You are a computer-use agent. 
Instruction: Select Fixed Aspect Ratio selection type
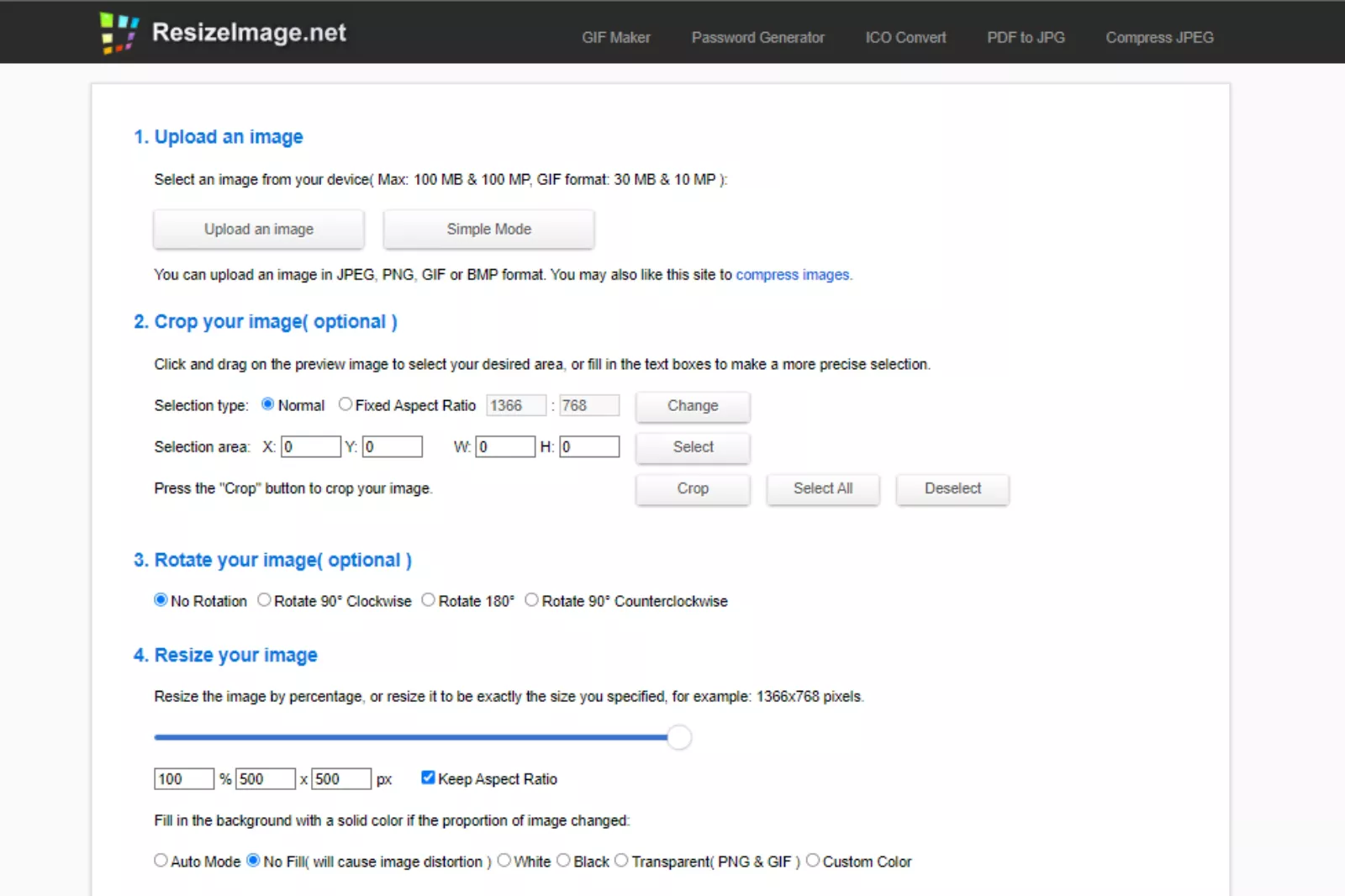tap(345, 403)
